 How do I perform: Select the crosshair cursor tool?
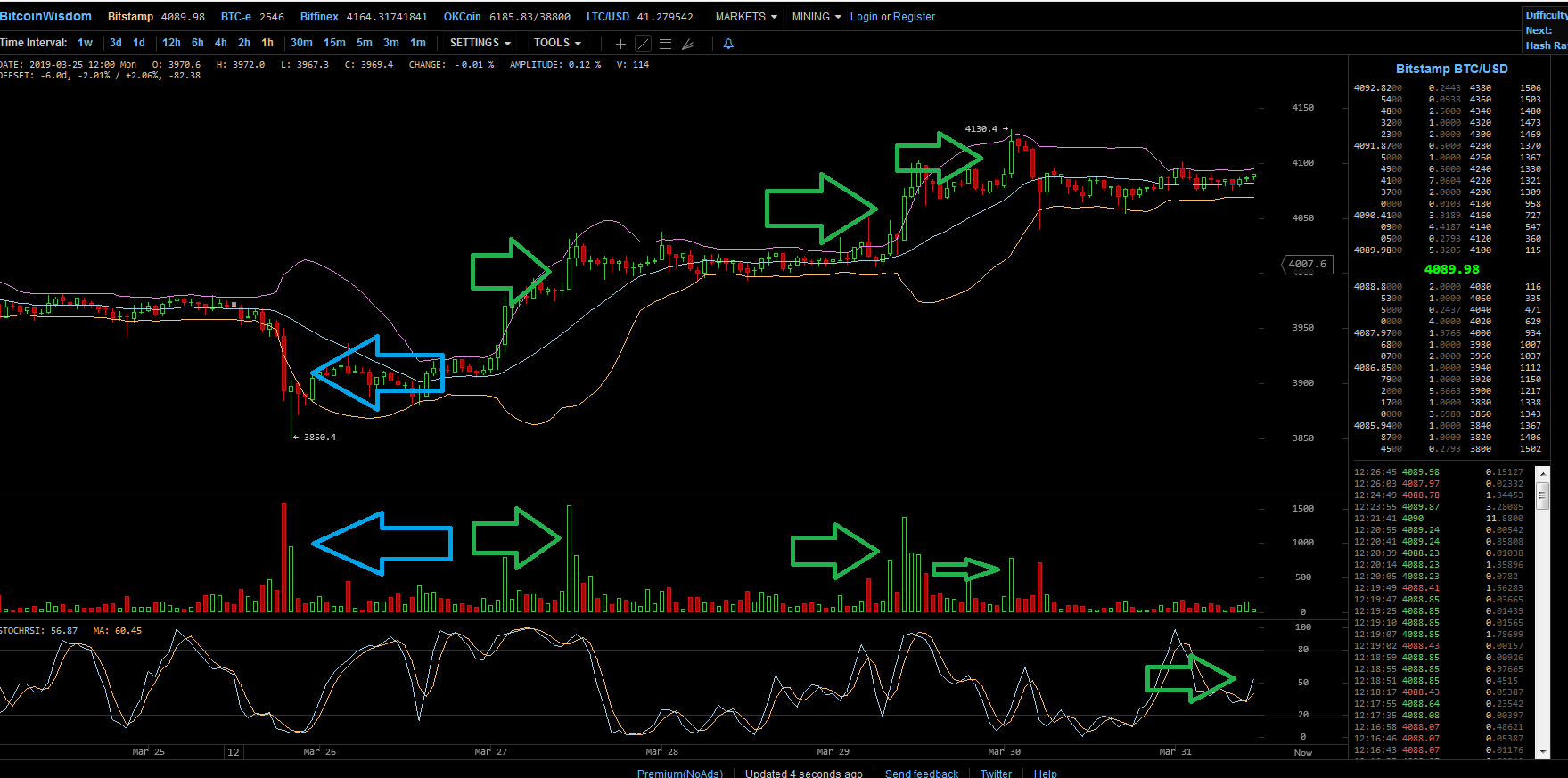pos(620,44)
